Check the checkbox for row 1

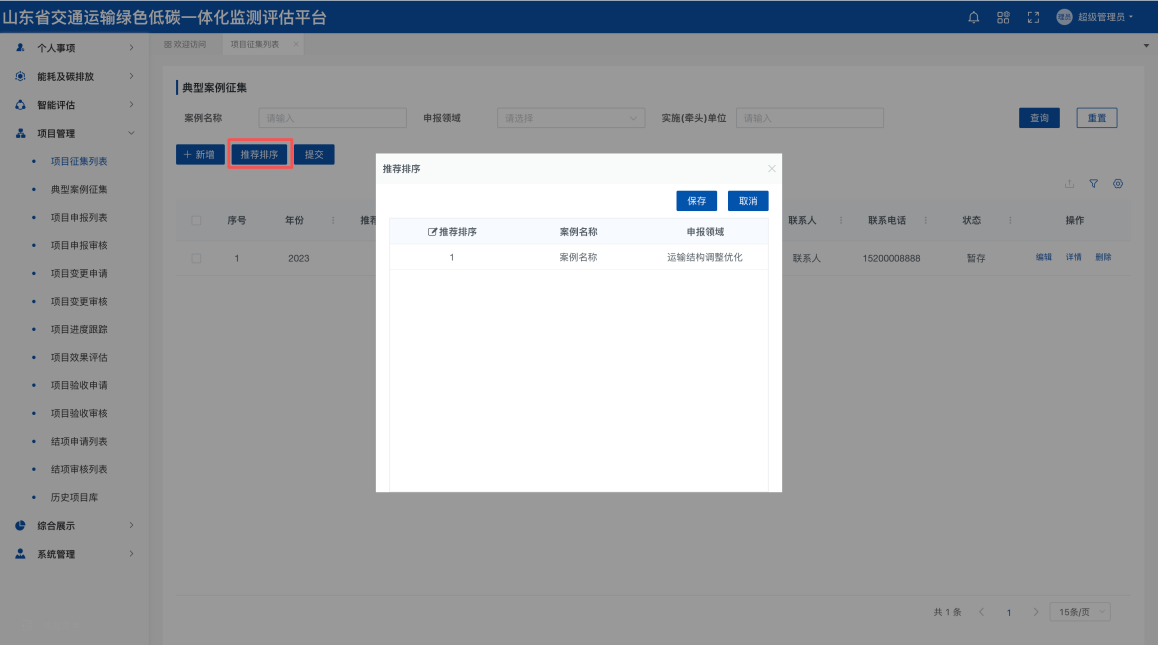[196, 258]
